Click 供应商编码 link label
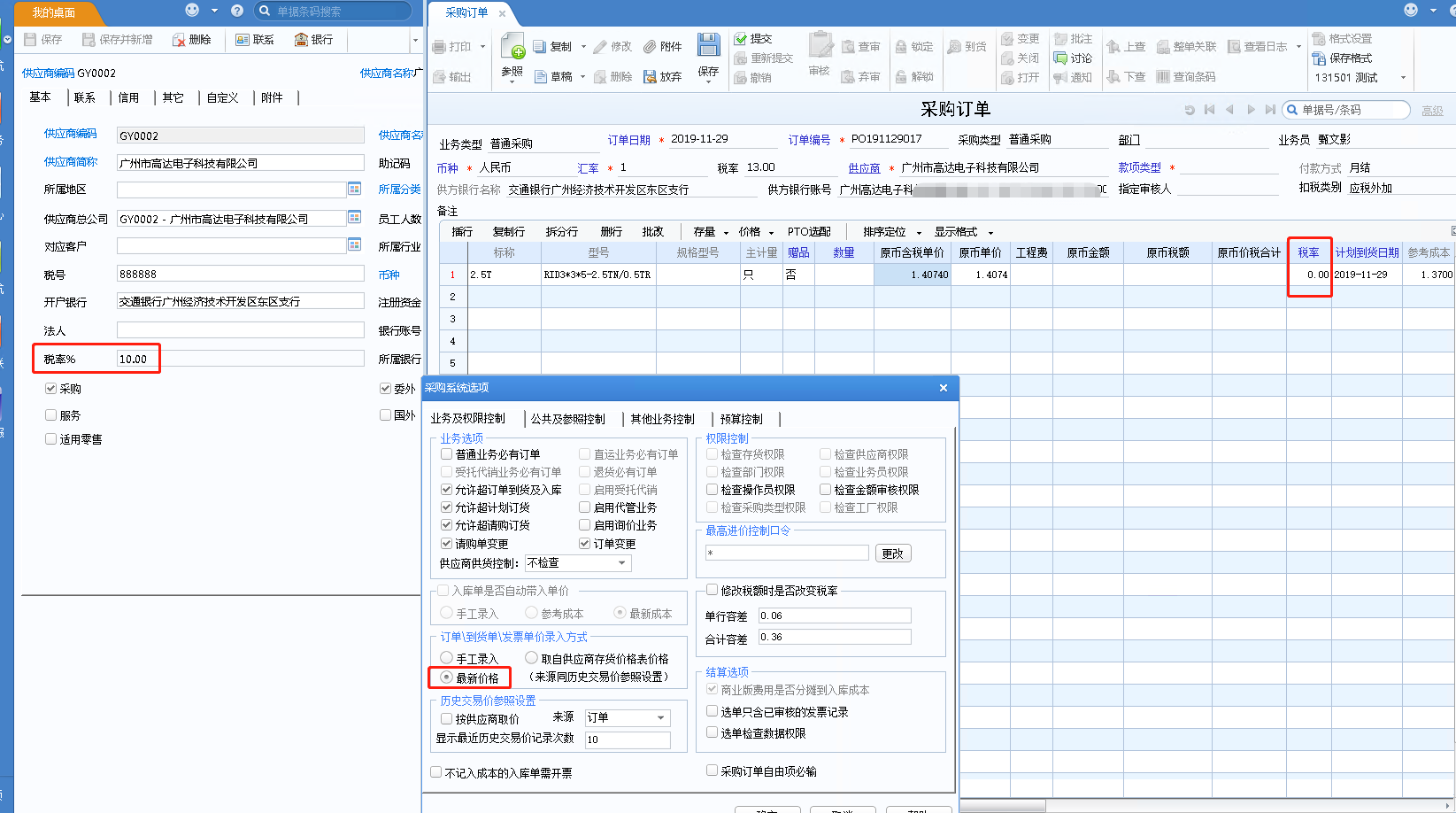 71,134
